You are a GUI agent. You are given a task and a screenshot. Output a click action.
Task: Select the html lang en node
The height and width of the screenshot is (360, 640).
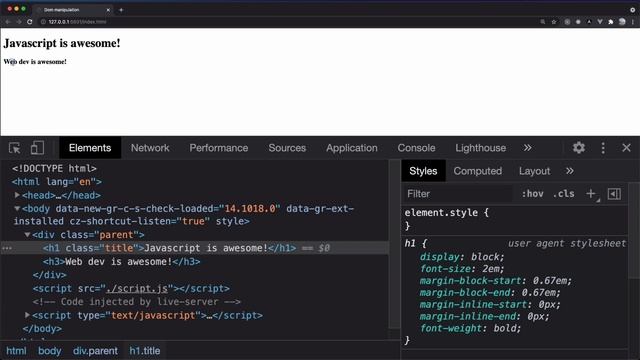pyautogui.click(x=57, y=182)
